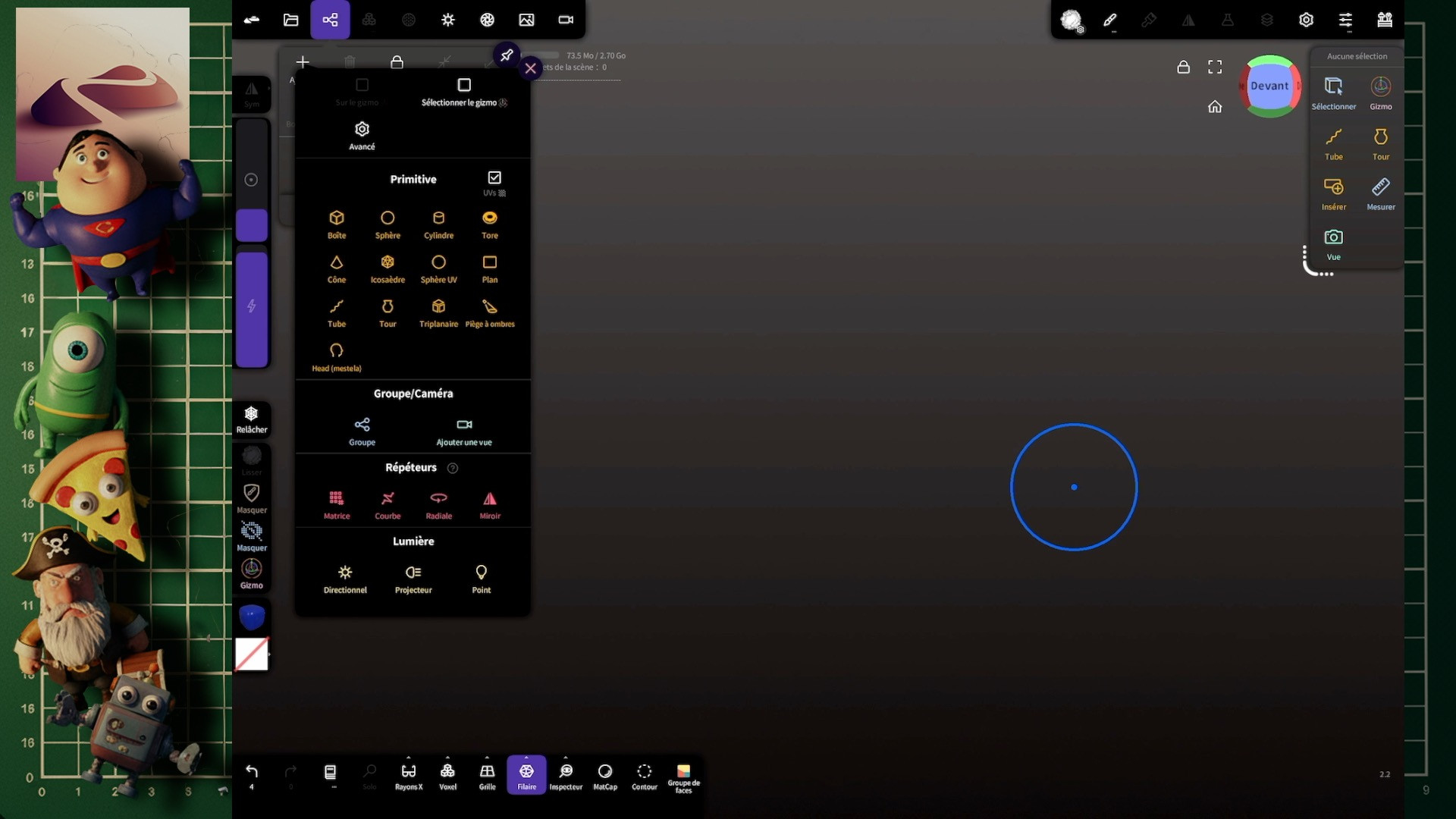Expand the Voxel options arrow
Screen dimensions: 1456x819
tap(447, 758)
